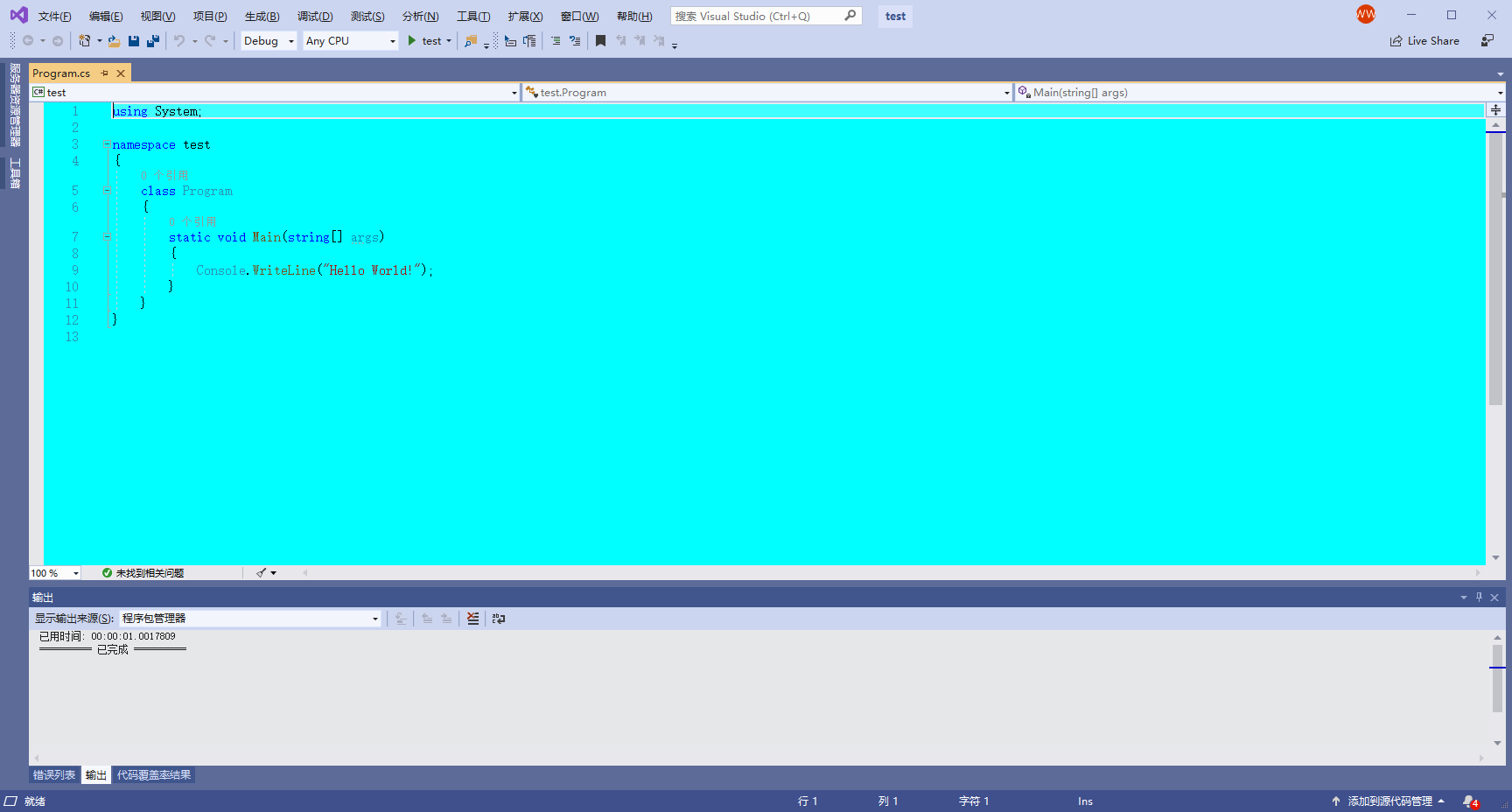Click 添加到源代码管理 in status bar
Viewport: 1512px width, 812px height.
(1389, 801)
